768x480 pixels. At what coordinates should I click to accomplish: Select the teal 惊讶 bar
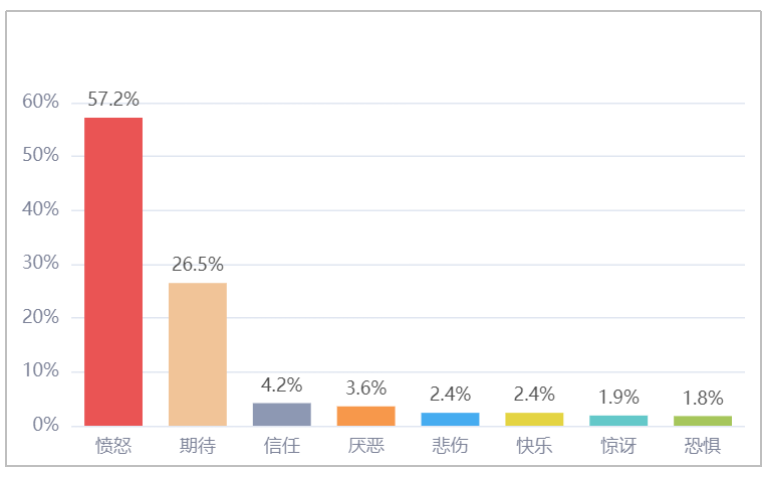[619, 421]
